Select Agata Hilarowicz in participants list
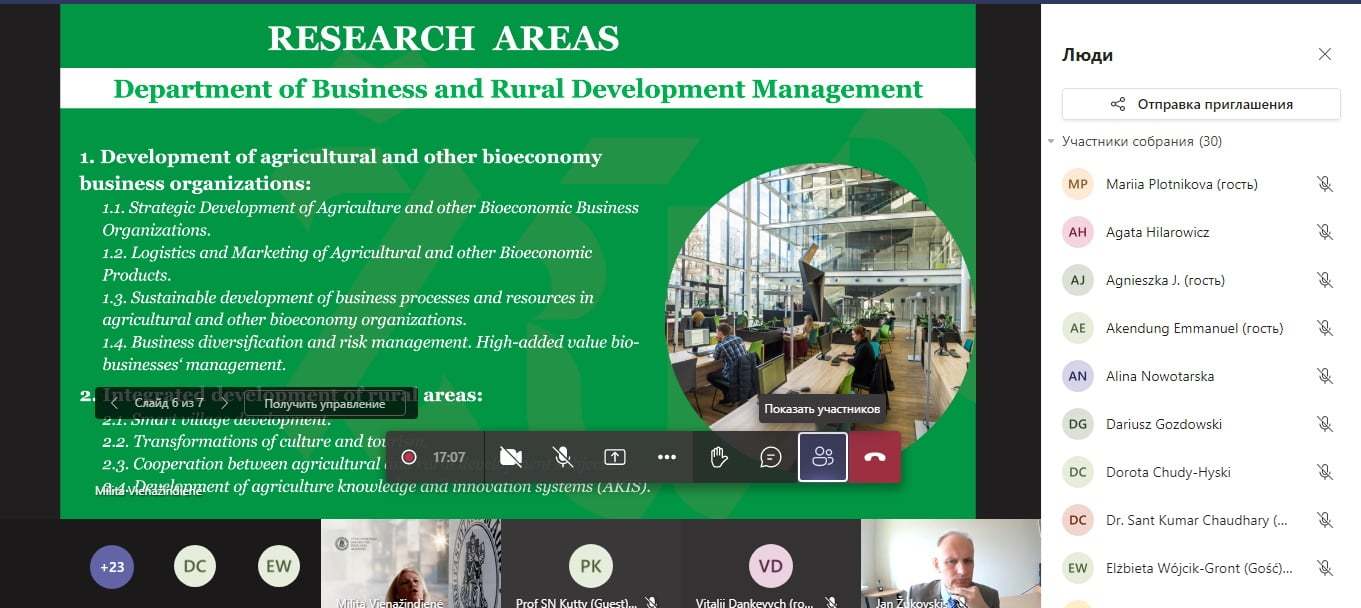This screenshot has width=1361, height=608. point(1157,232)
